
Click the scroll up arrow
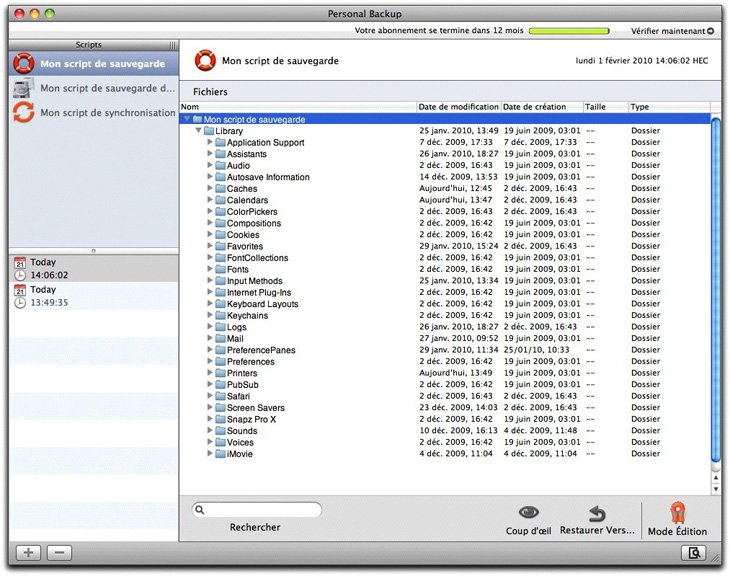click(716, 478)
